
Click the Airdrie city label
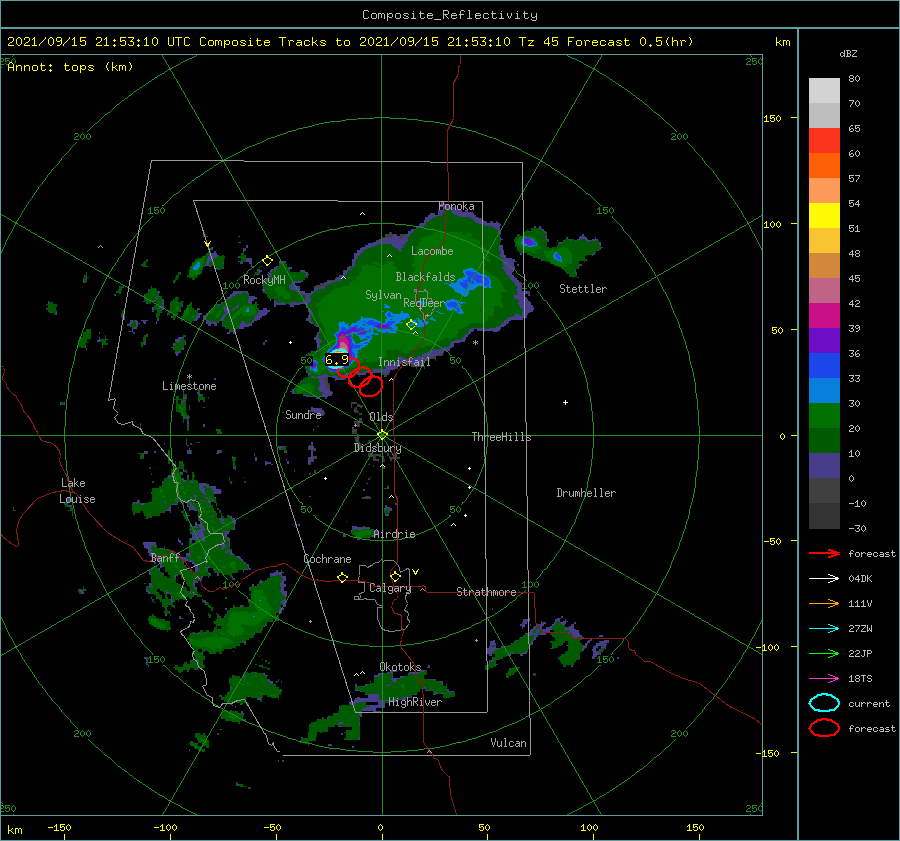pos(394,534)
